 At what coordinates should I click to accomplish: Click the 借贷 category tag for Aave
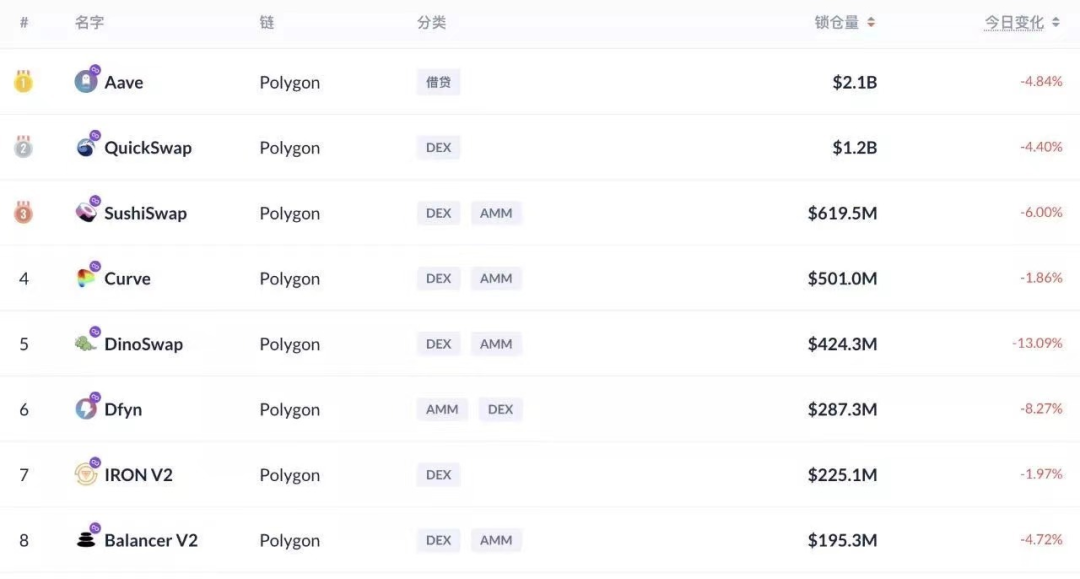(438, 82)
